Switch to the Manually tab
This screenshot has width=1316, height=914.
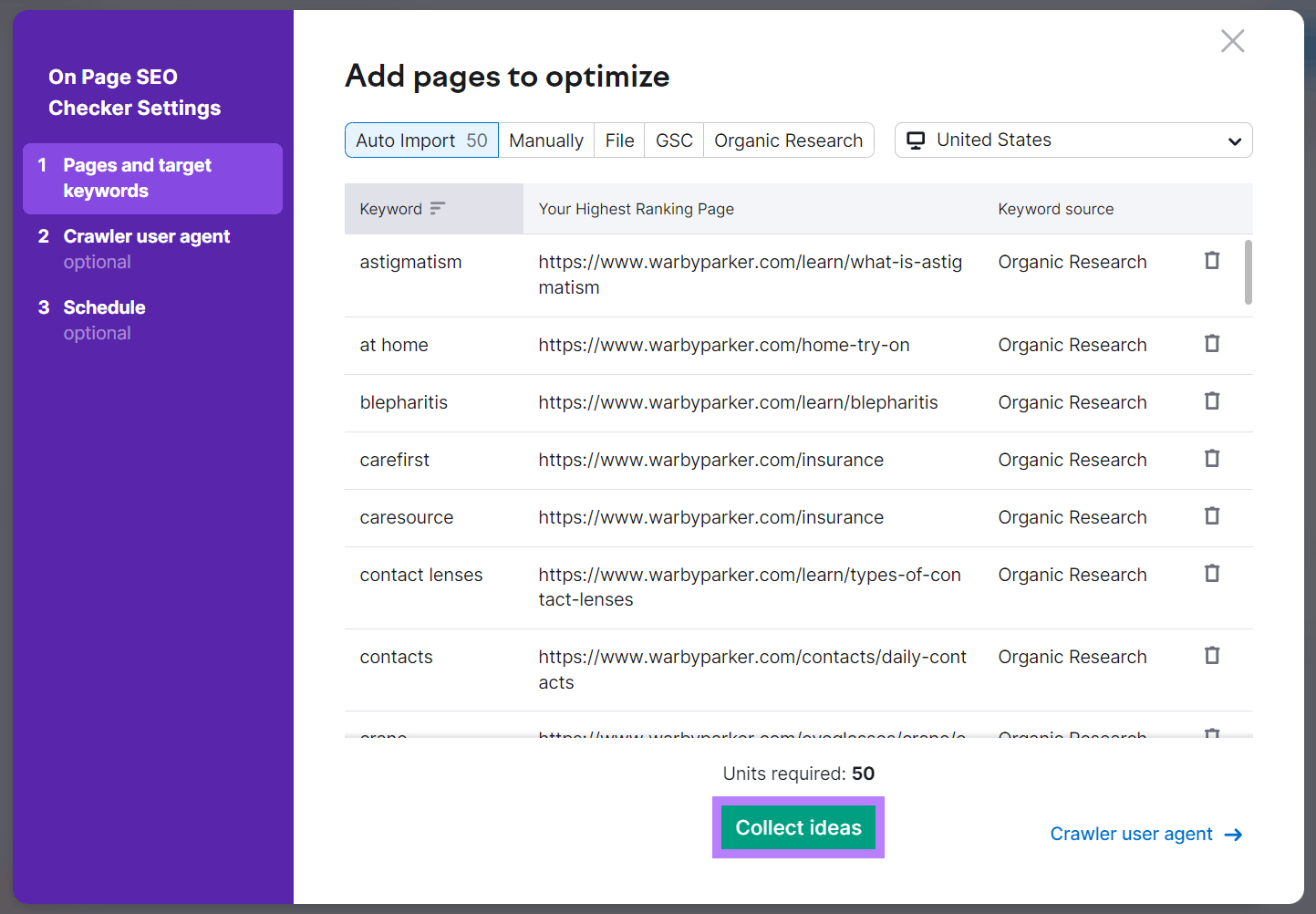pyautogui.click(x=546, y=140)
